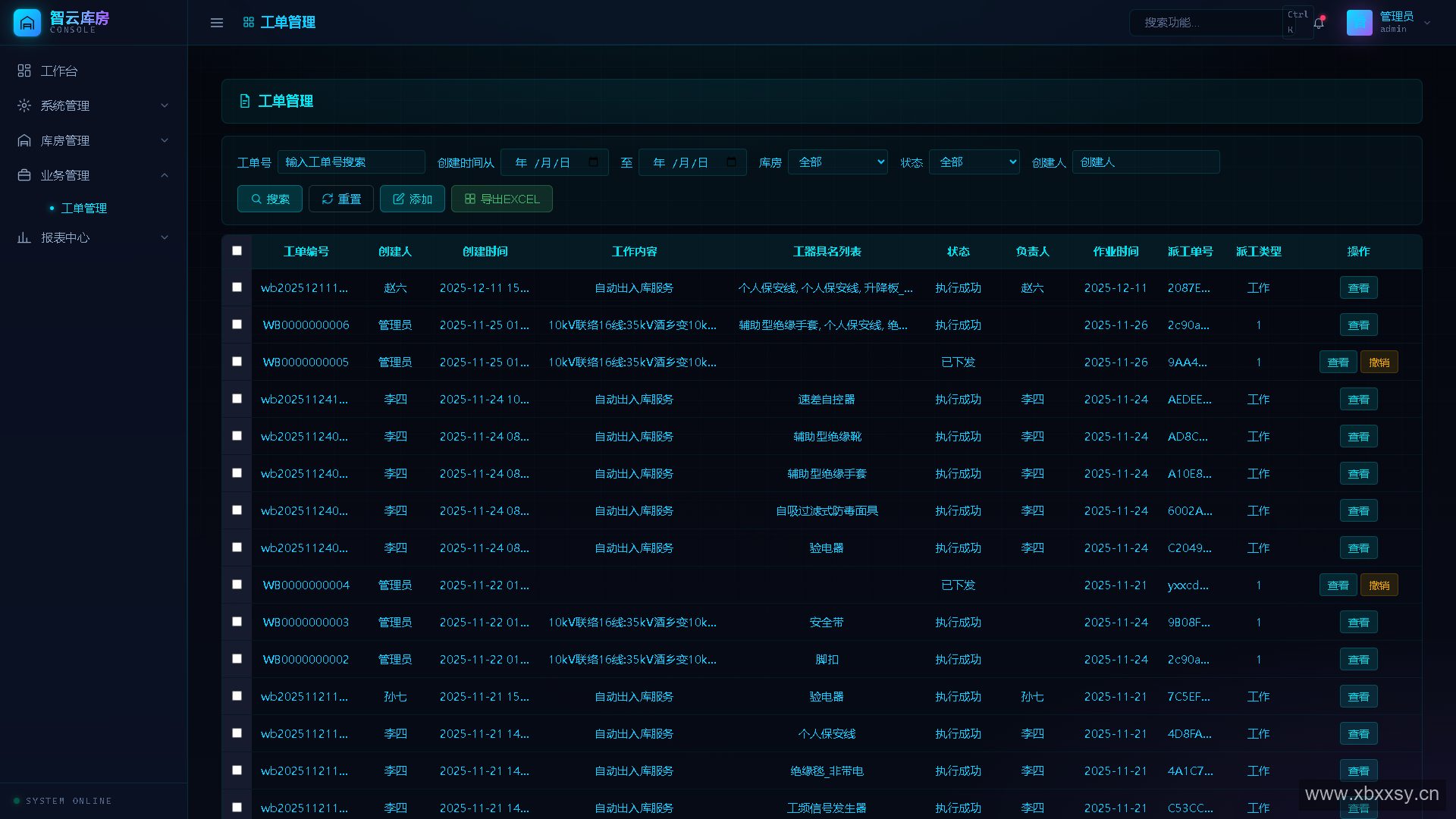1456x819 pixels.
Task: Open admin user dropdown arrow
Action: [x=1427, y=23]
